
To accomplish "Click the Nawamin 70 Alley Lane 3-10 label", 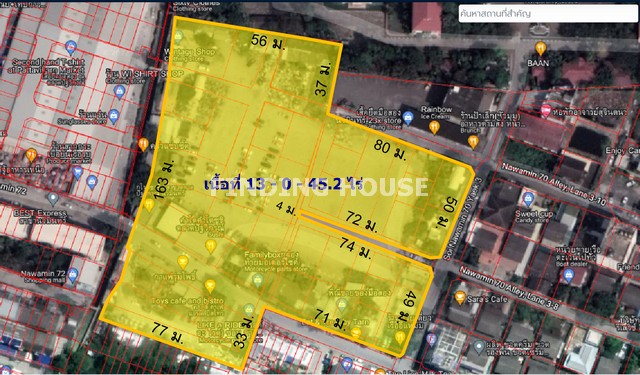I will (x=554, y=184).
